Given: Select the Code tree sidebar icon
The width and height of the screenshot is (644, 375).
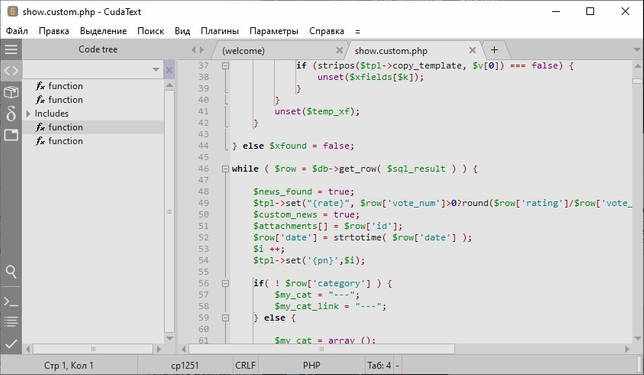Looking at the screenshot, I should click(x=11, y=71).
